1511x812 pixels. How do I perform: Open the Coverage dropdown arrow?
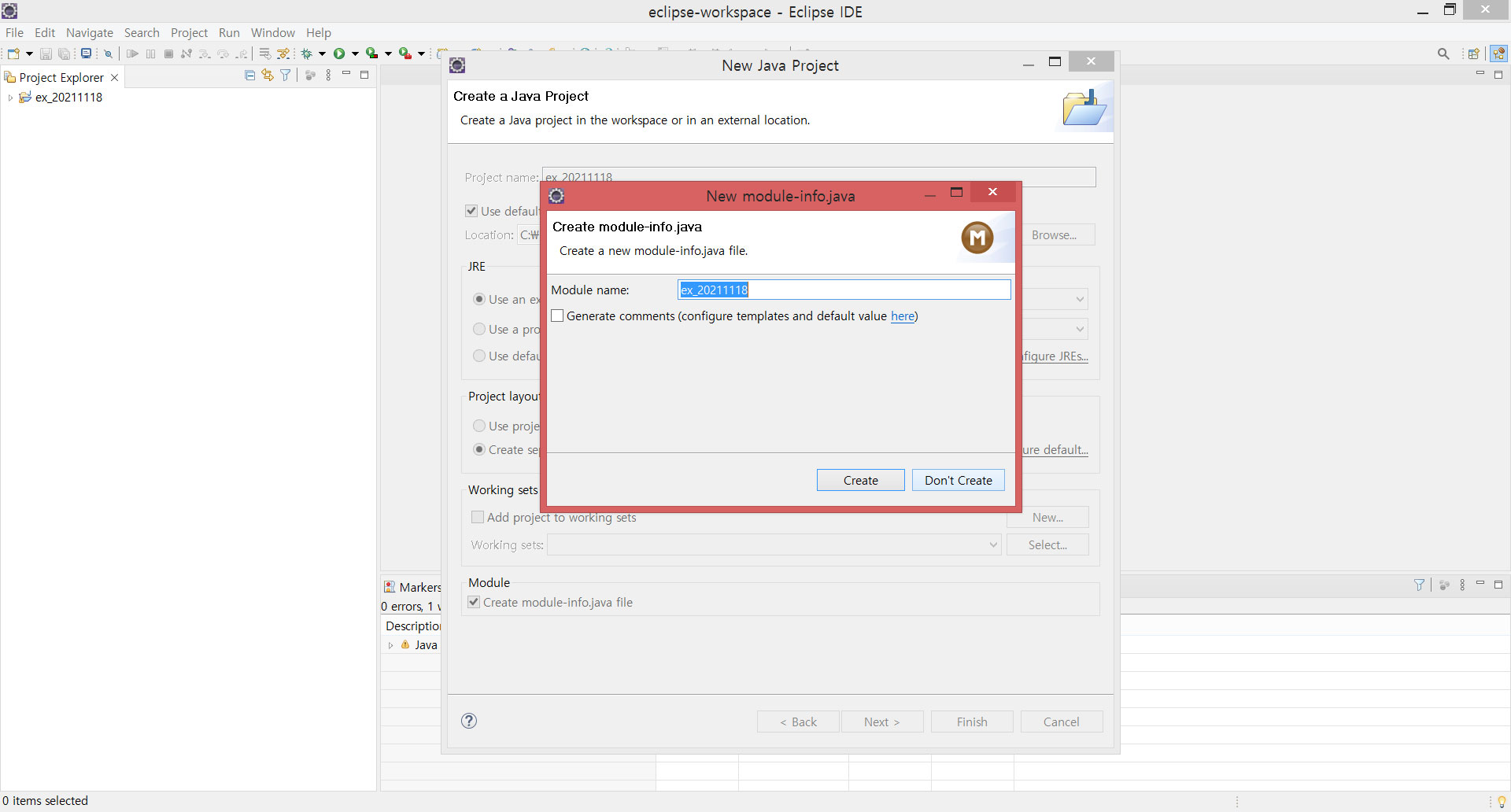click(388, 54)
